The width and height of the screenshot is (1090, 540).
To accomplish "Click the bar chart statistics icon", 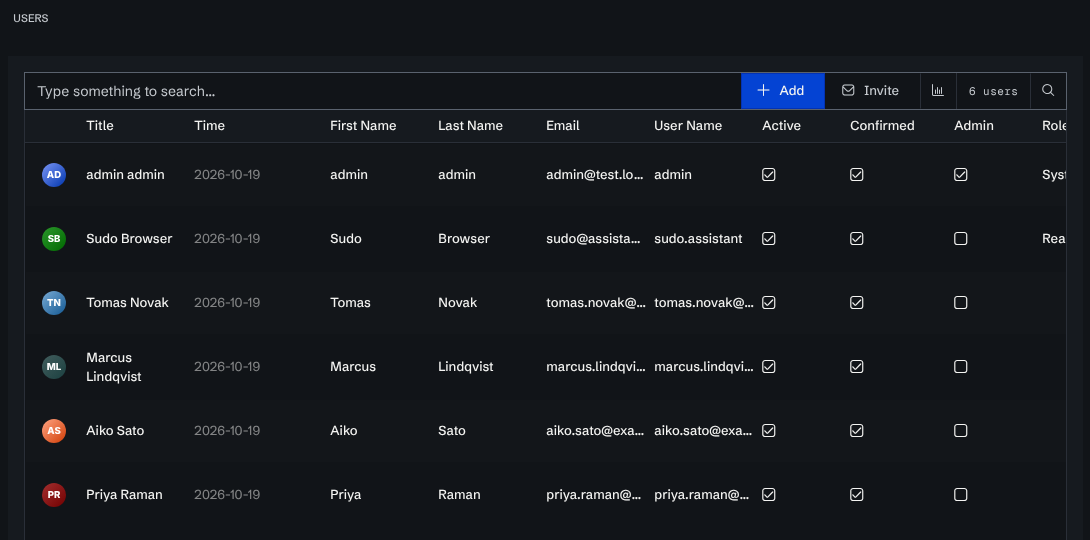I will click(x=938, y=90).
